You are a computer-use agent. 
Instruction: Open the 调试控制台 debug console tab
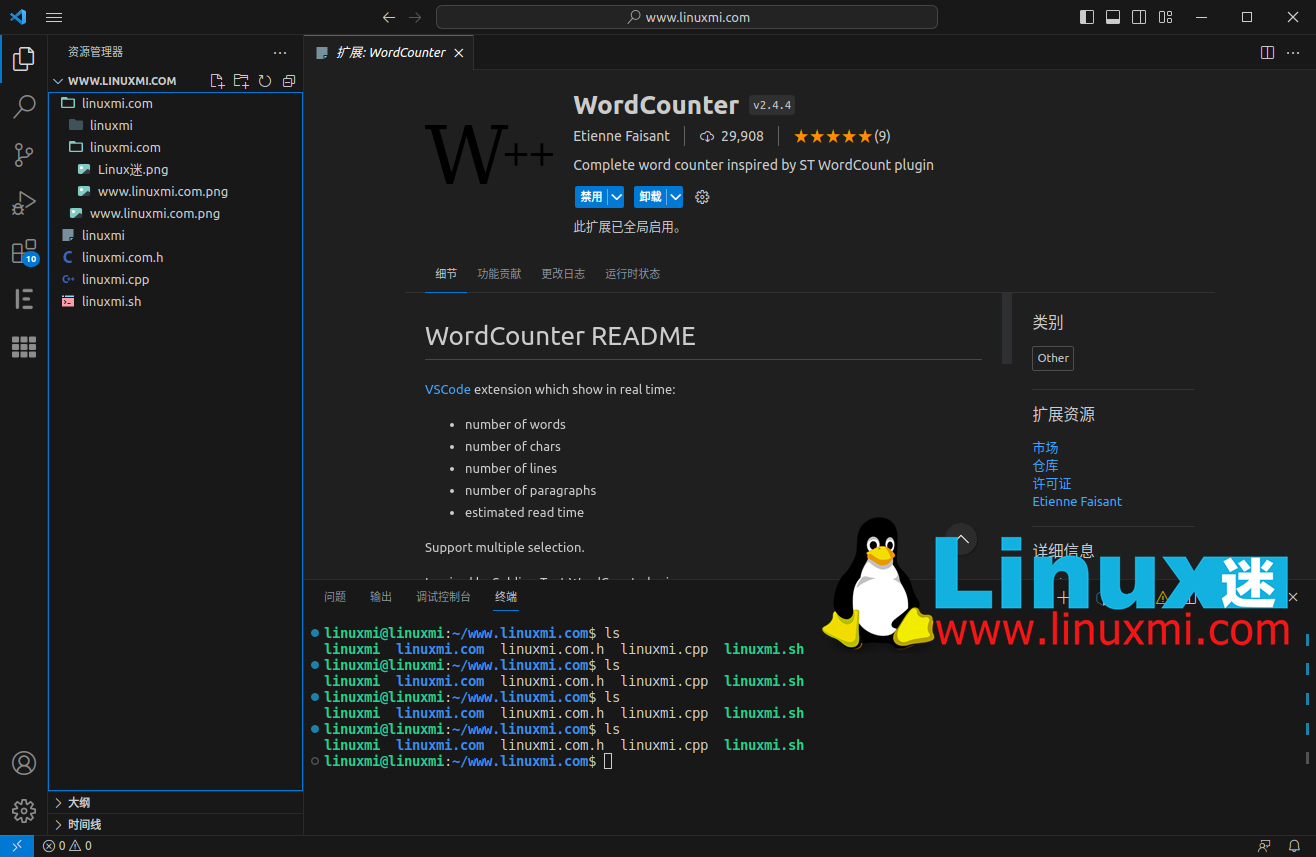(x=443, y=597)
